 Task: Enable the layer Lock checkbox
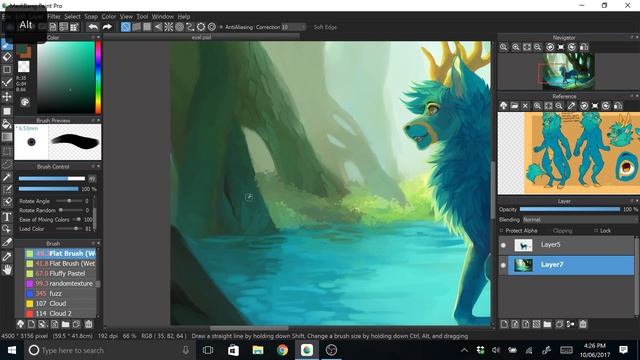pyautogui.click(x=596, y=231)
